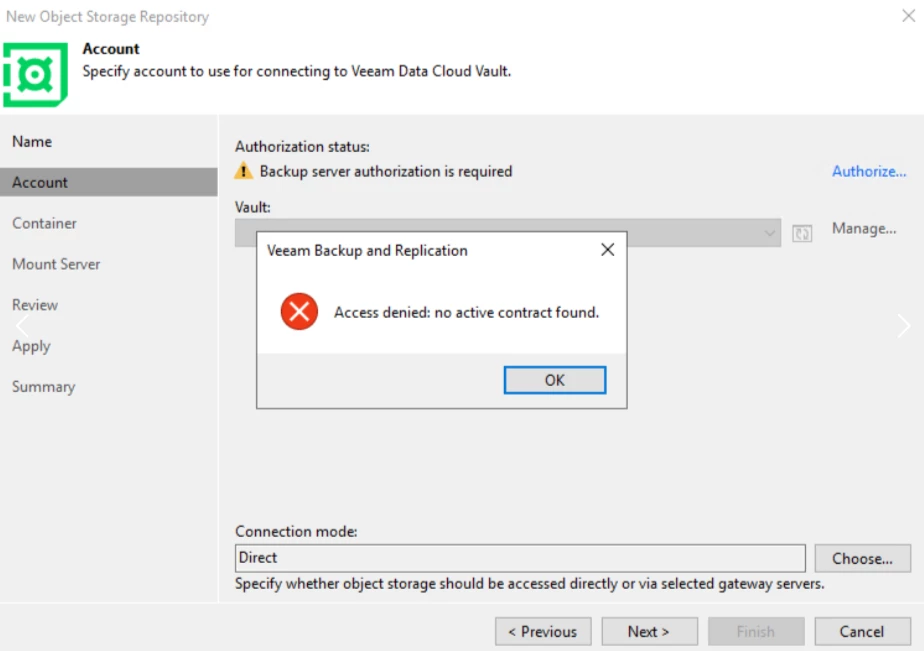The height and width of the screenshot is (651, 924).
Task: Open the Summary step
Action: click(43, 387)
